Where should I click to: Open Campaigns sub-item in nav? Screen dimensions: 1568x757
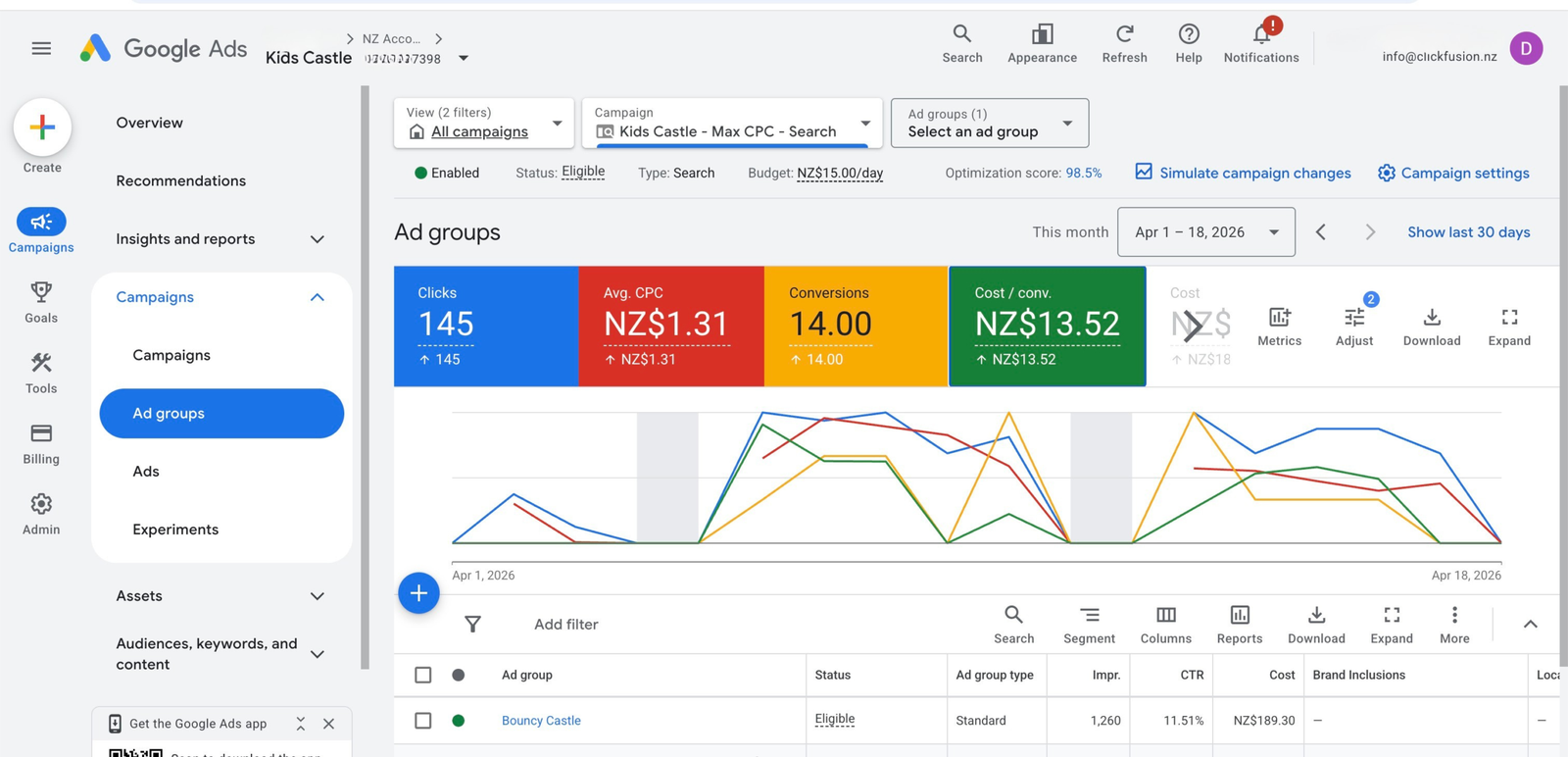pyautogui.click(x=171, y=355)
